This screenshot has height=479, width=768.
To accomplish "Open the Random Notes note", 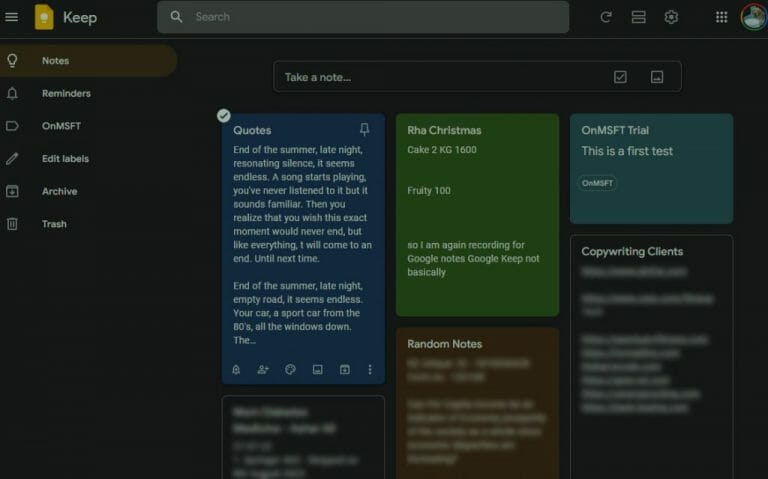I will 478,404.
